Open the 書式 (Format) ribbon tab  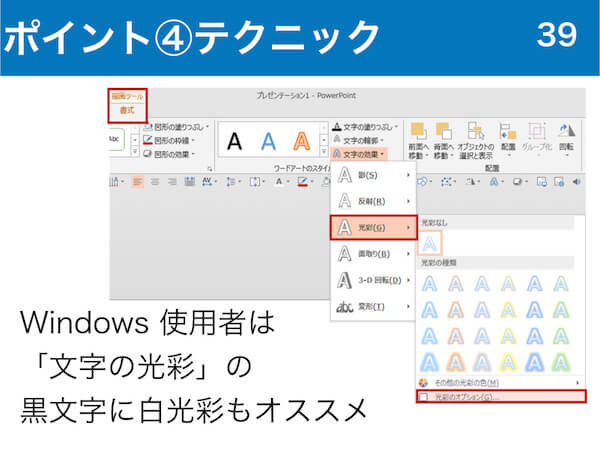[127, 110]
